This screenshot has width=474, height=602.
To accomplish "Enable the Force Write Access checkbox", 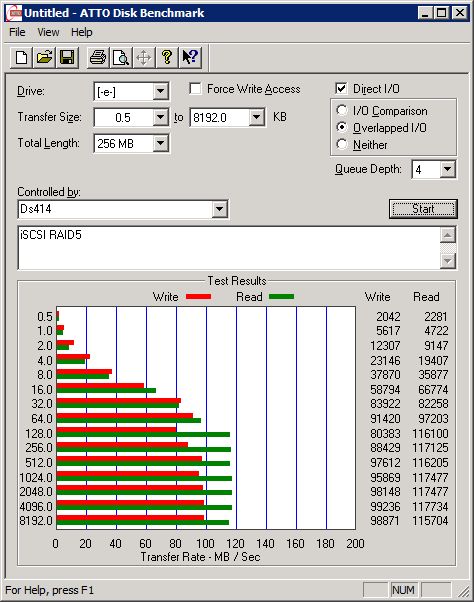I will tap(195, 89).
